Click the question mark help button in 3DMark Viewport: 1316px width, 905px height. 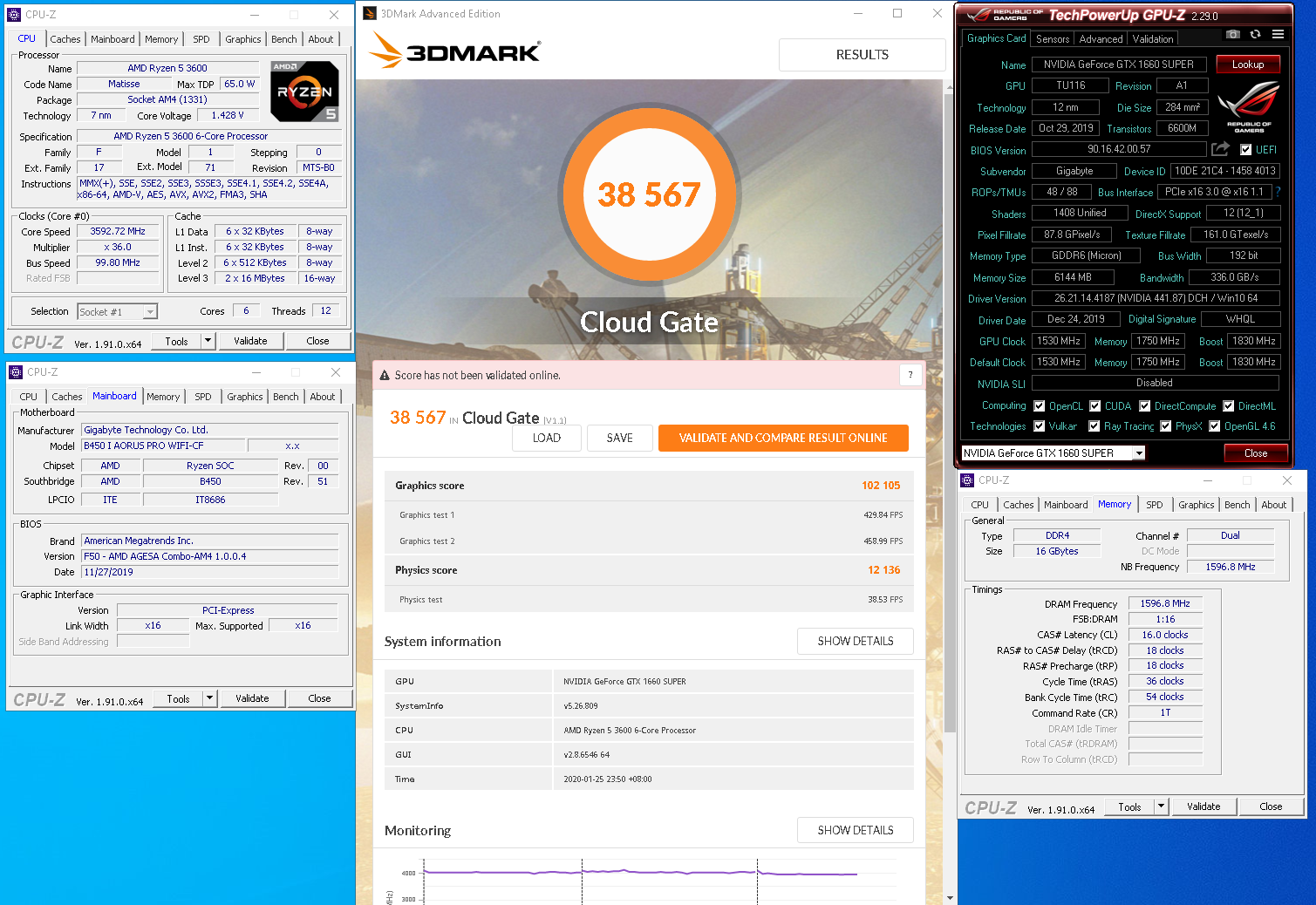click(910, 375)
